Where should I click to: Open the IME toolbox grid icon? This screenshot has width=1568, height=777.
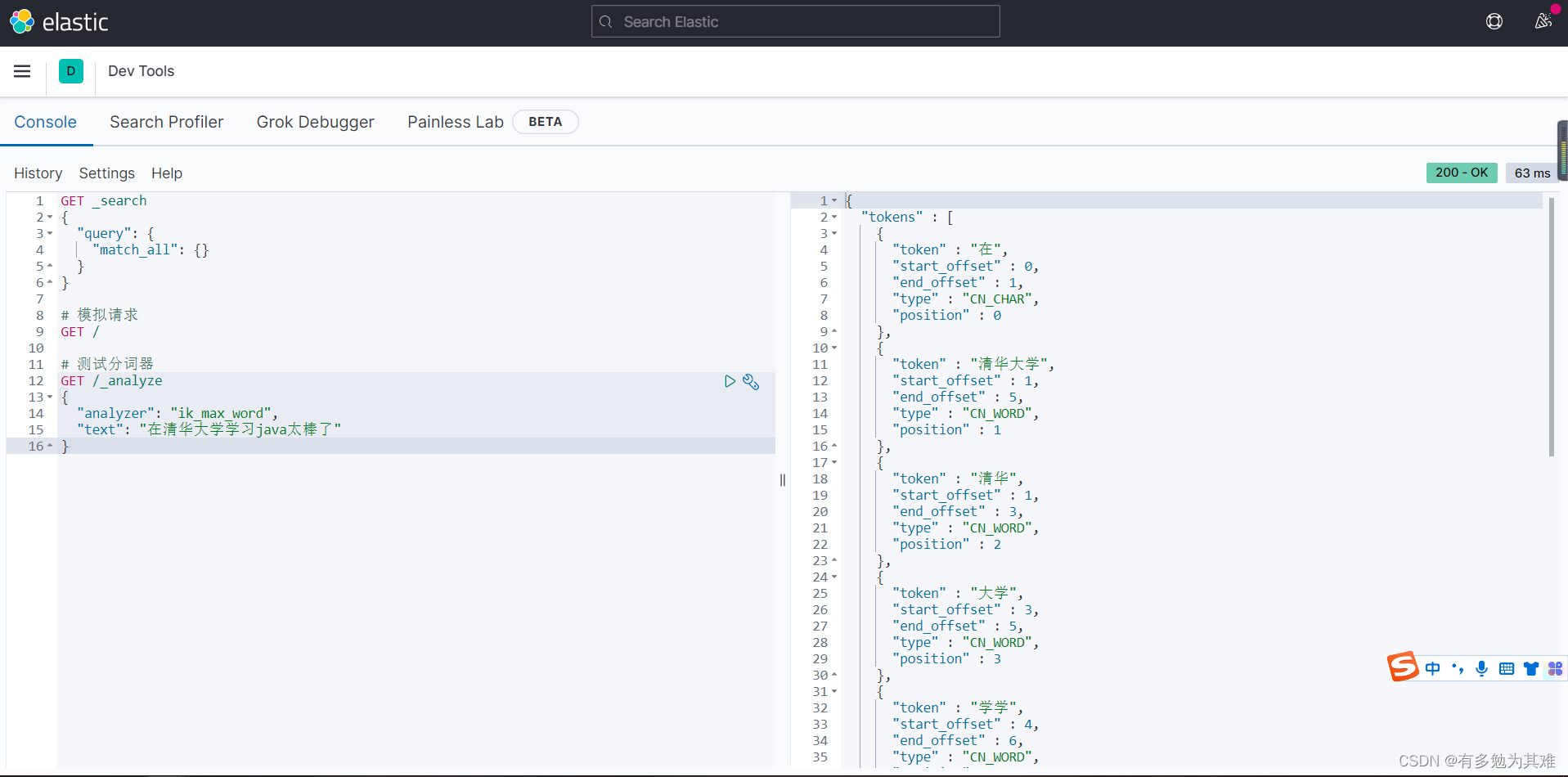pyautogui.click(x=1555, y=668)
